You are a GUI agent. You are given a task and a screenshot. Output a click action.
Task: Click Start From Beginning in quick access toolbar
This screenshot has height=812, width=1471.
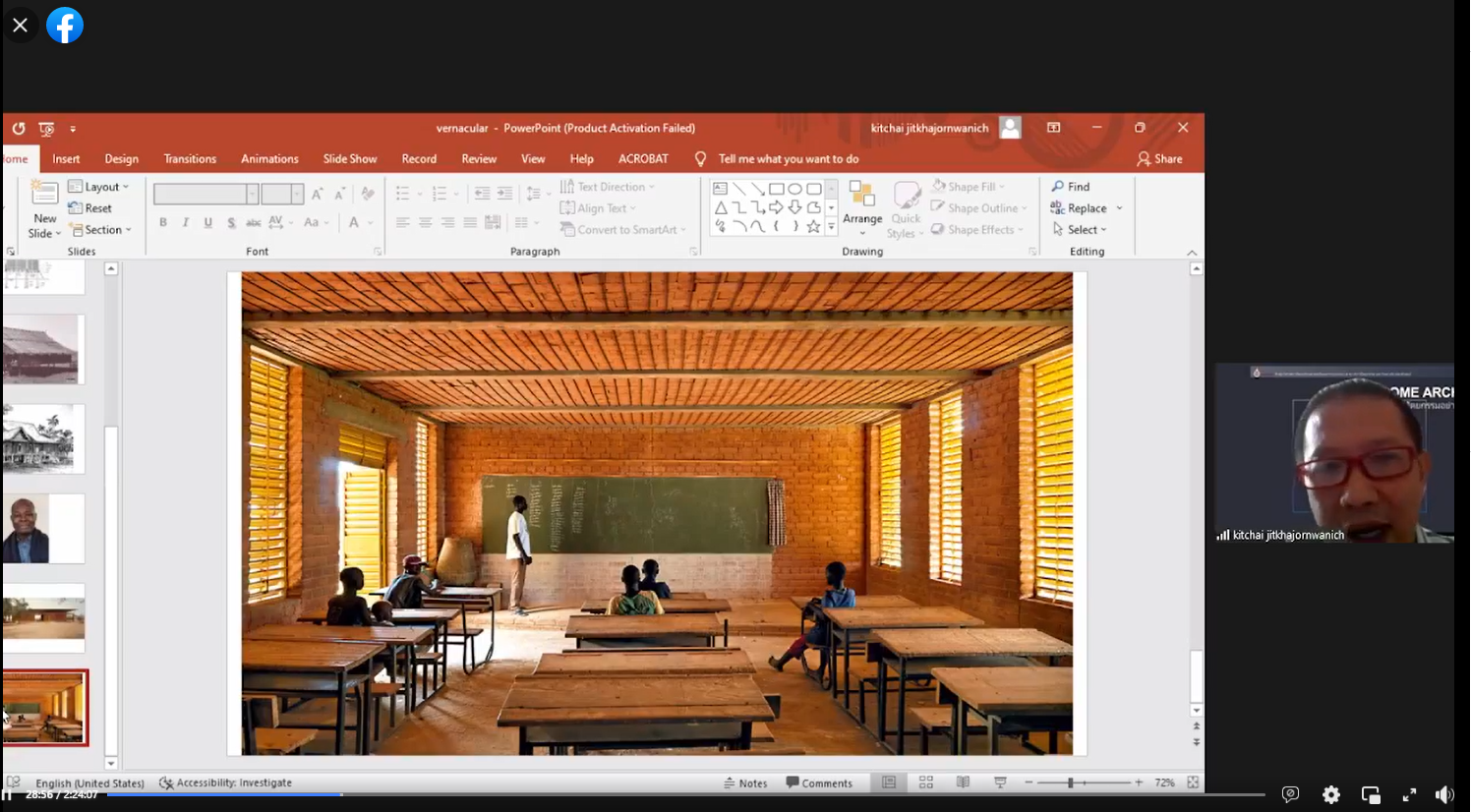point(46,129)
